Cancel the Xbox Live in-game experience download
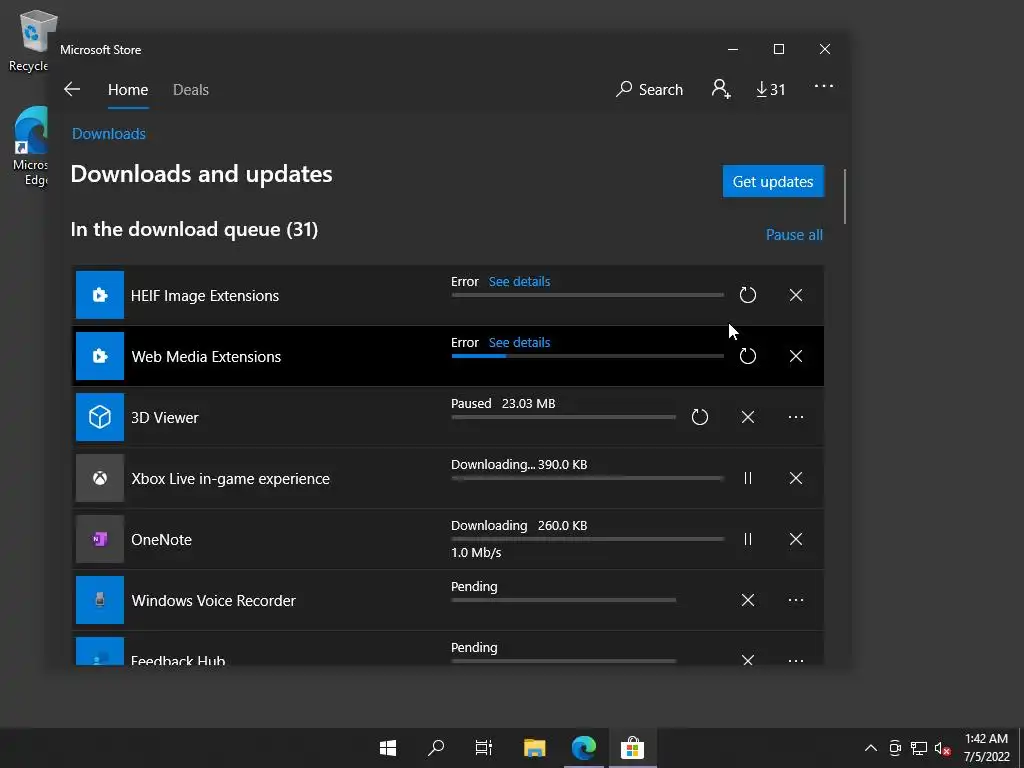 [795, 478]
